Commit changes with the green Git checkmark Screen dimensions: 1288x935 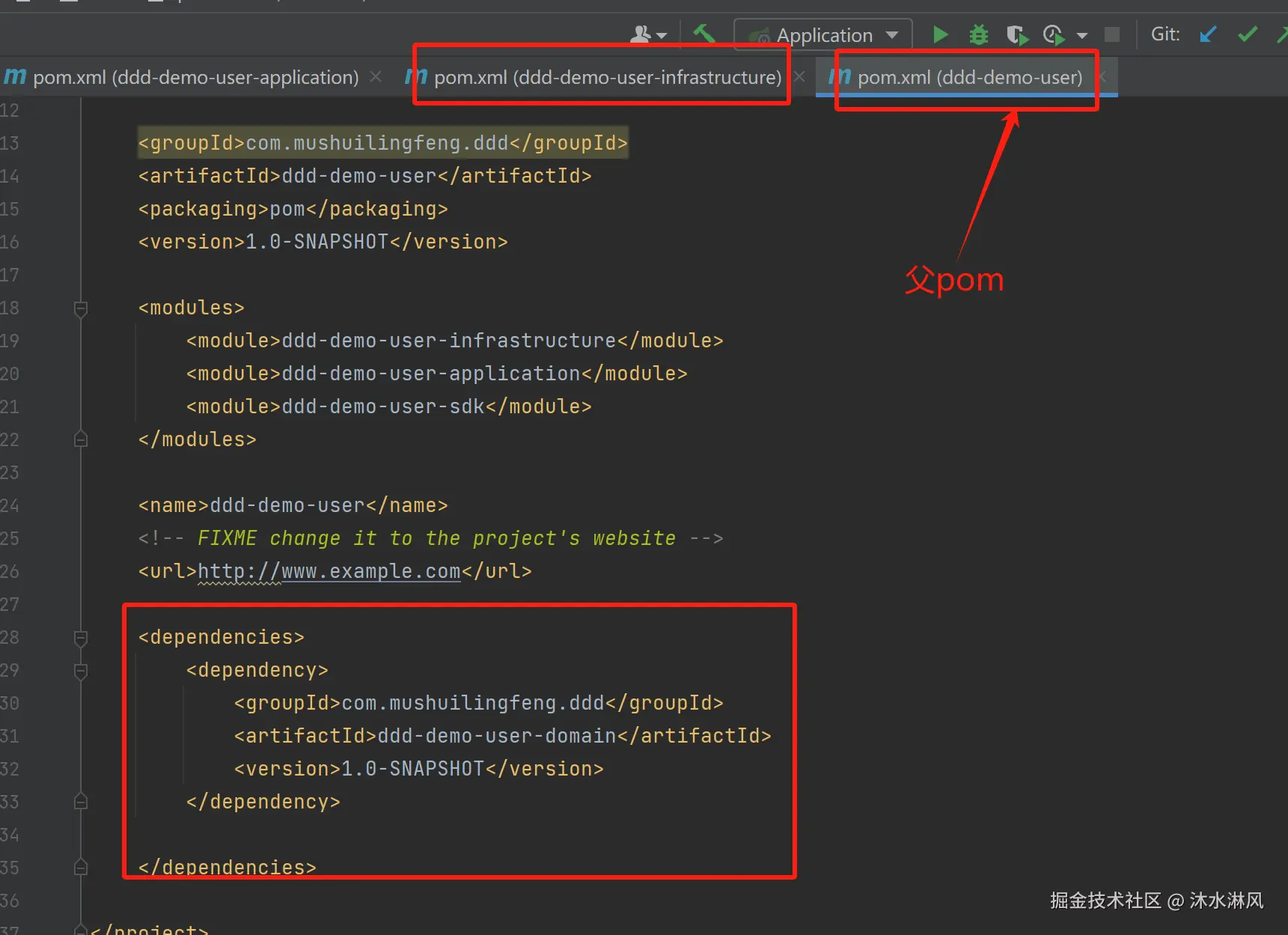click(1248, 34)
